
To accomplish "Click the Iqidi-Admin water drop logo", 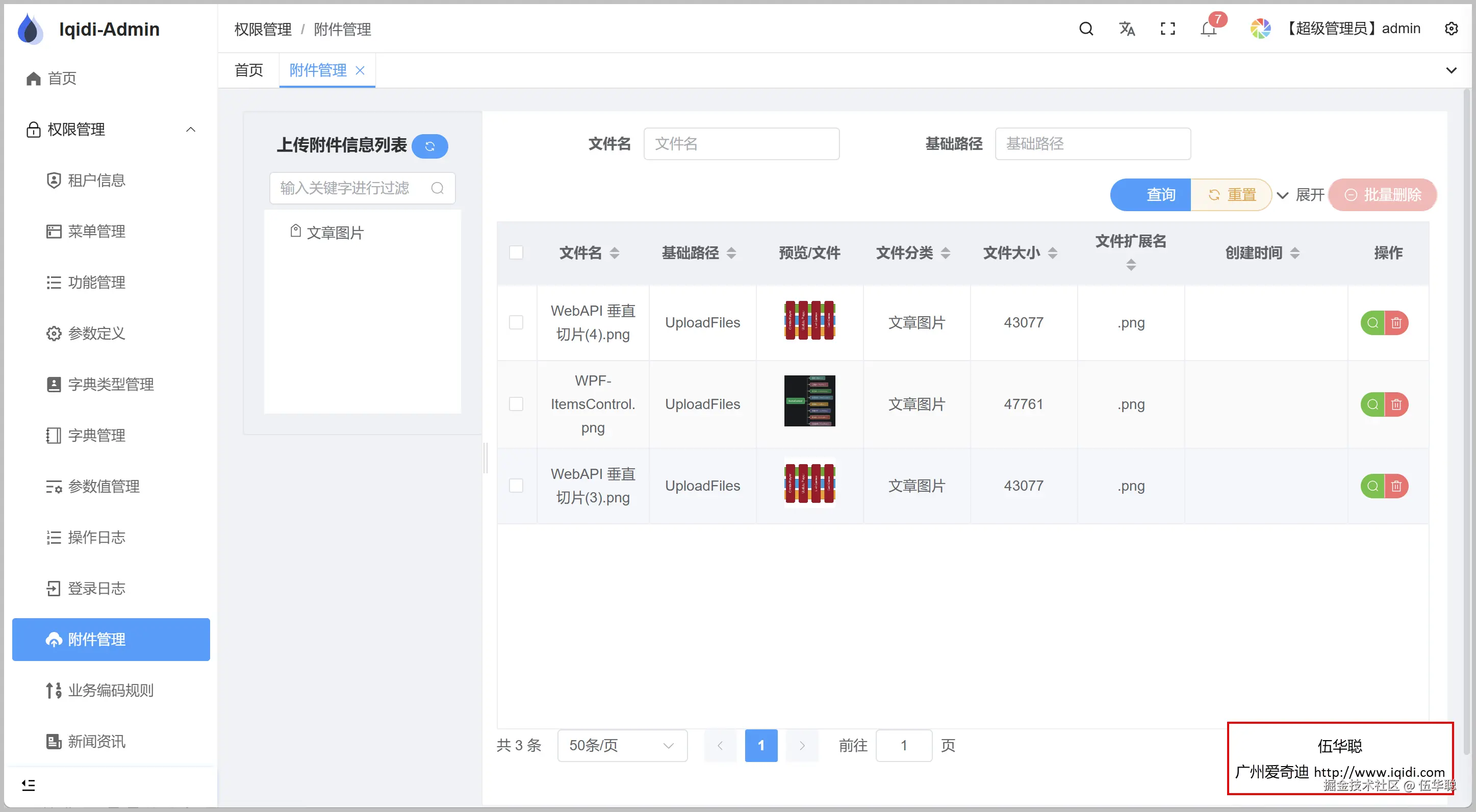I will click(31, 29).
